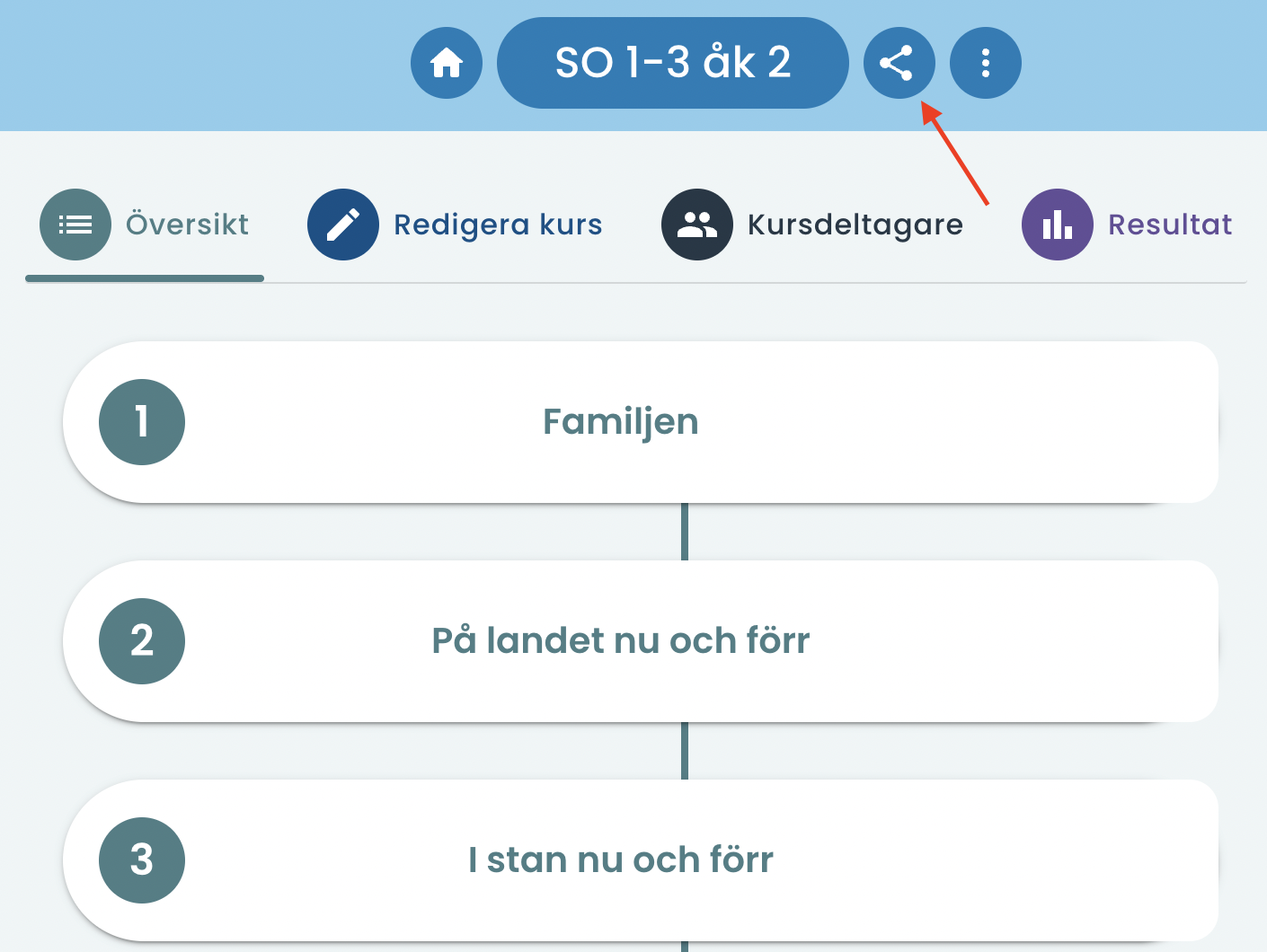Open the share icon button

(899, 63)
